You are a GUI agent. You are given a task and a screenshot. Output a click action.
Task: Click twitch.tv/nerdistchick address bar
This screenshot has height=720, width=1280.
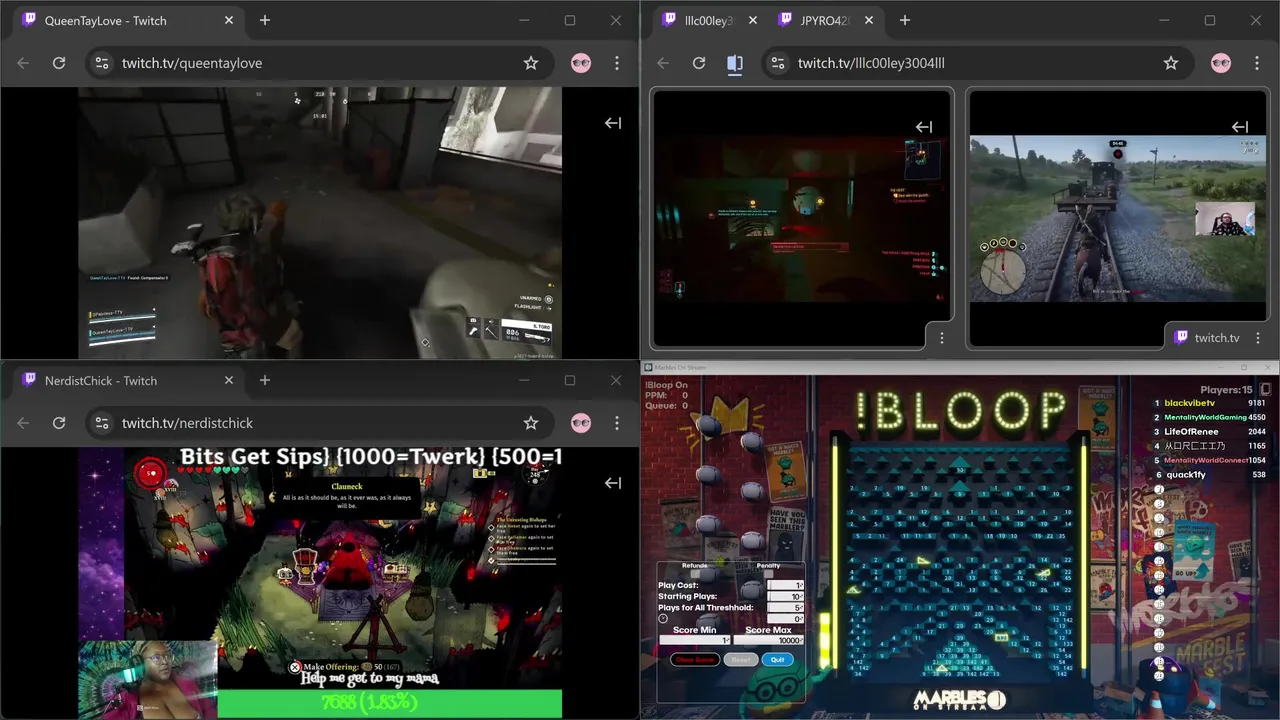point(320,423)
